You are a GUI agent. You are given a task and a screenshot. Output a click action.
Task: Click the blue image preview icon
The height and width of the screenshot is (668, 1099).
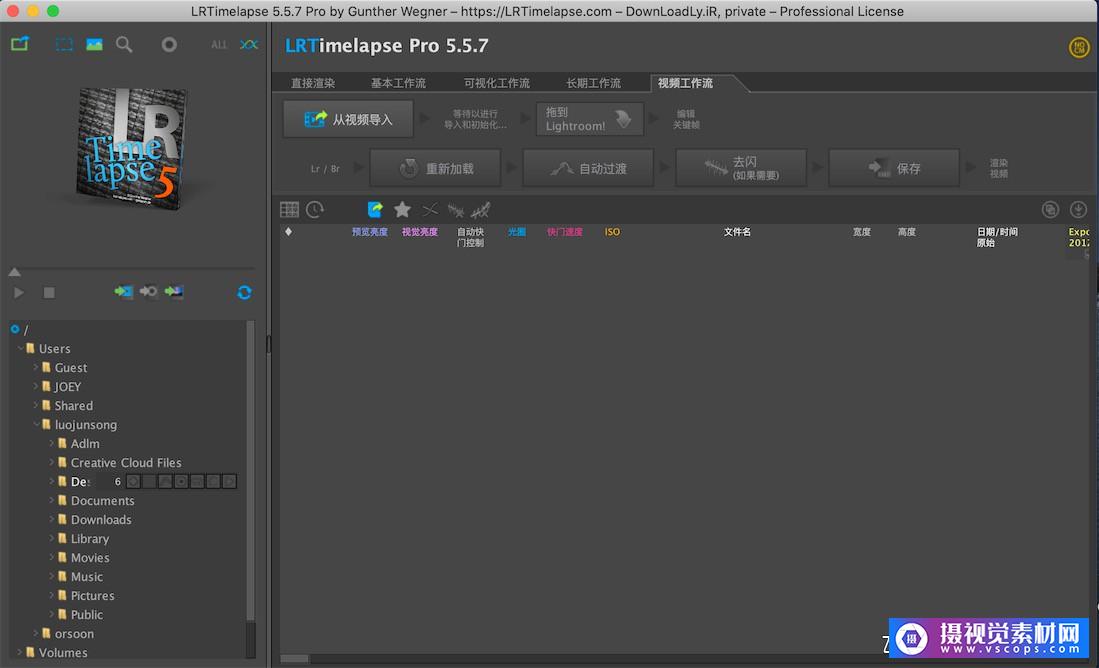pos(94,44)
